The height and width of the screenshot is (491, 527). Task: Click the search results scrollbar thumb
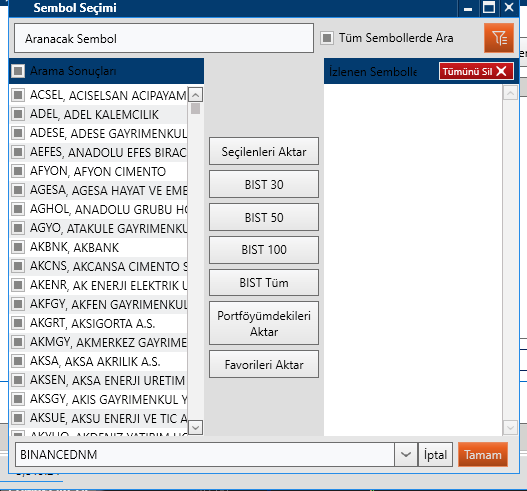click(x=195, y=109)
